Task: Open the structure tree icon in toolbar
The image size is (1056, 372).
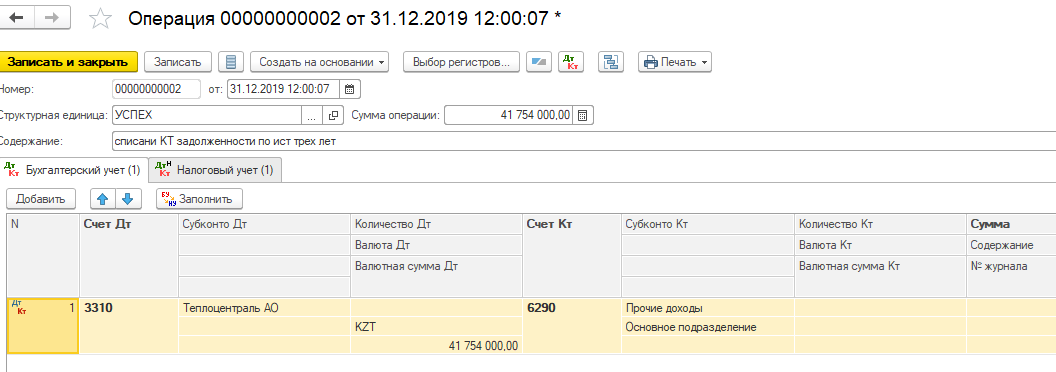Action: click(612, 62)
